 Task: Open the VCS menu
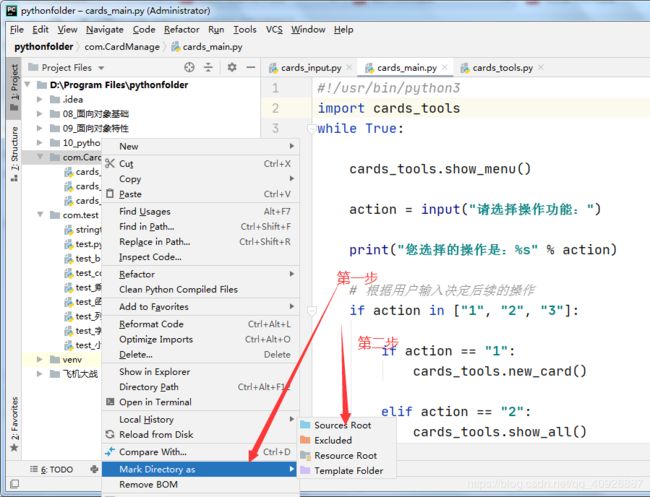(x=274, y=29)
